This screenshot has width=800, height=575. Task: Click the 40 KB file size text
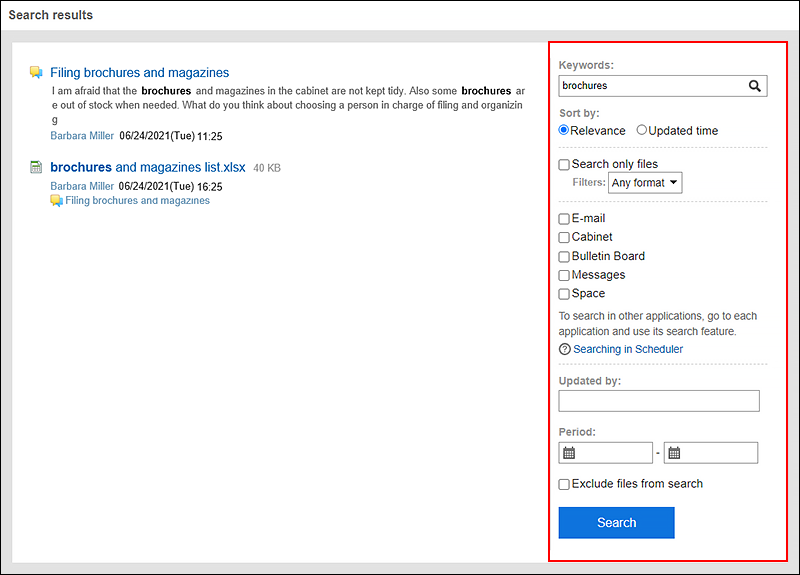point(267,168)
